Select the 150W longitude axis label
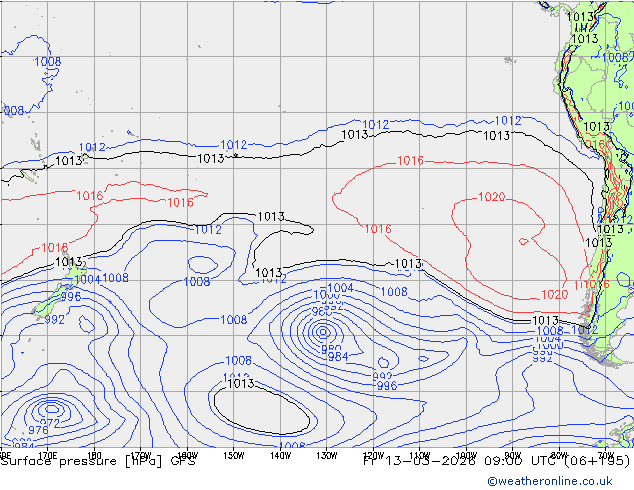Image resolution: width=634 pixels, height=490 pixels. point(233,456)
